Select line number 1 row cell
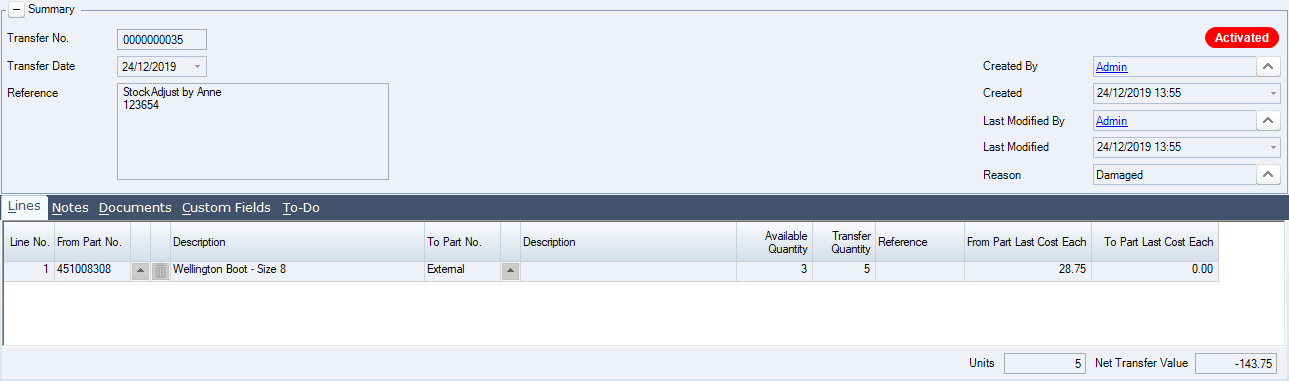Screen dimensions: 1289x381 [29, 270]
